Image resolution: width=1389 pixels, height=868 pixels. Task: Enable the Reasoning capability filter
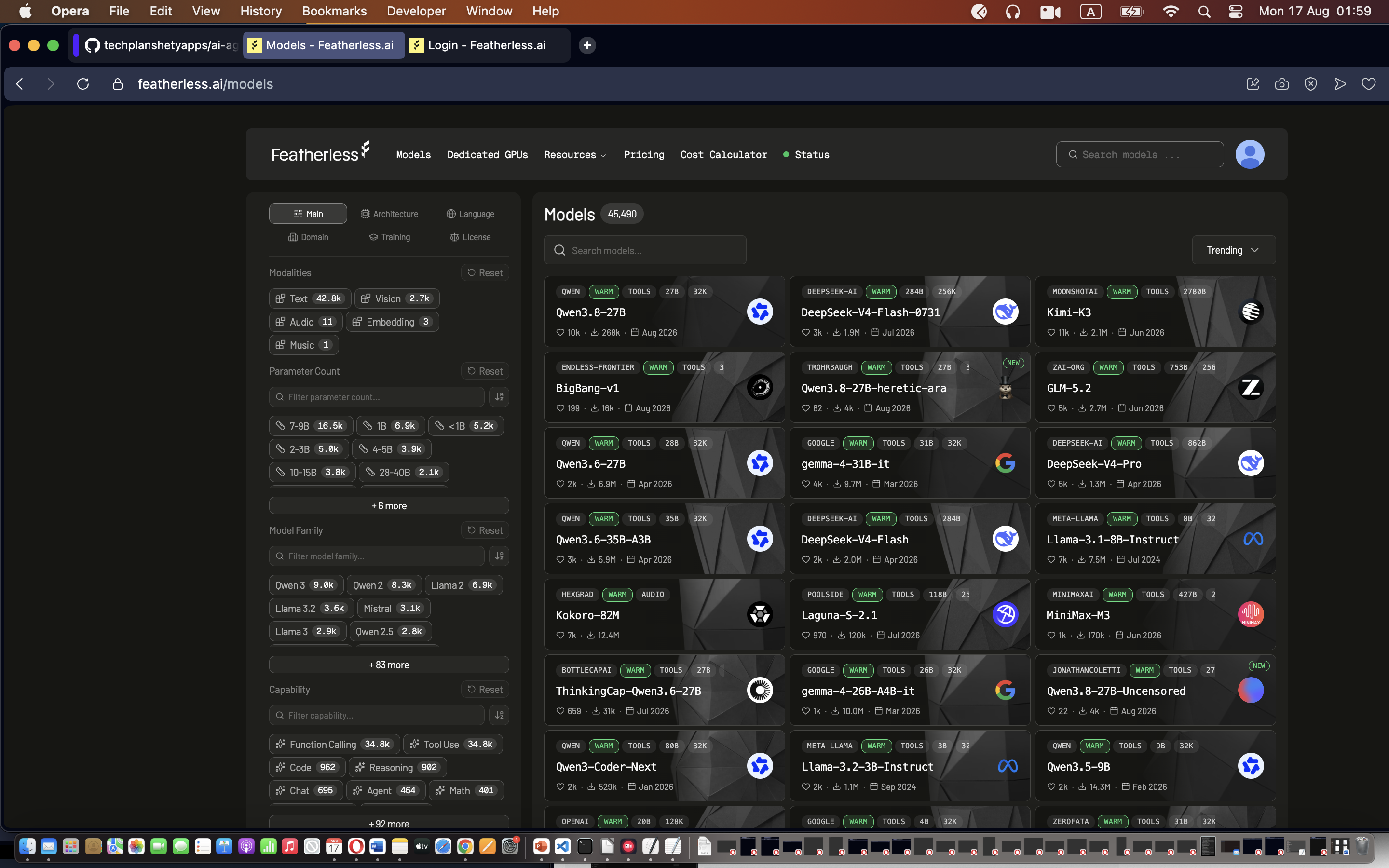tap(397, 768)
